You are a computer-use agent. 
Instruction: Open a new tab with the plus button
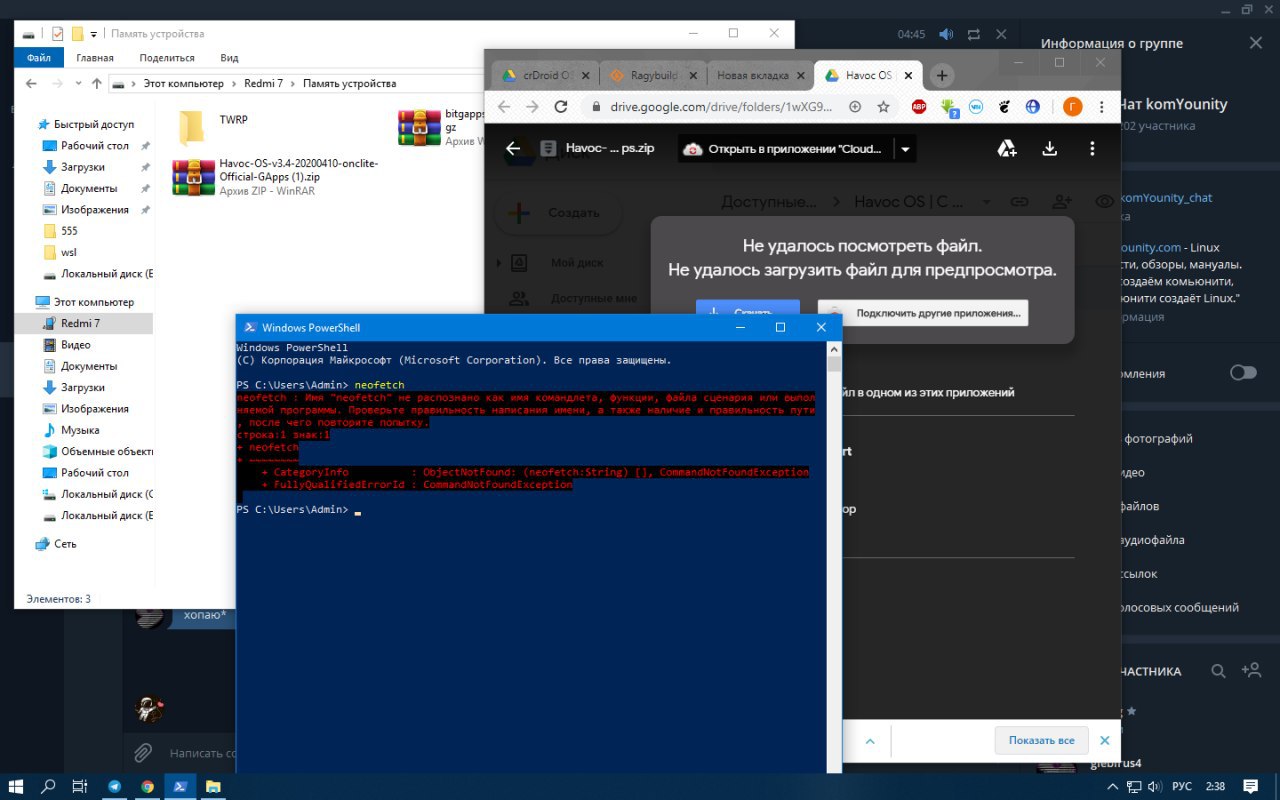click(x=941, y=75)
